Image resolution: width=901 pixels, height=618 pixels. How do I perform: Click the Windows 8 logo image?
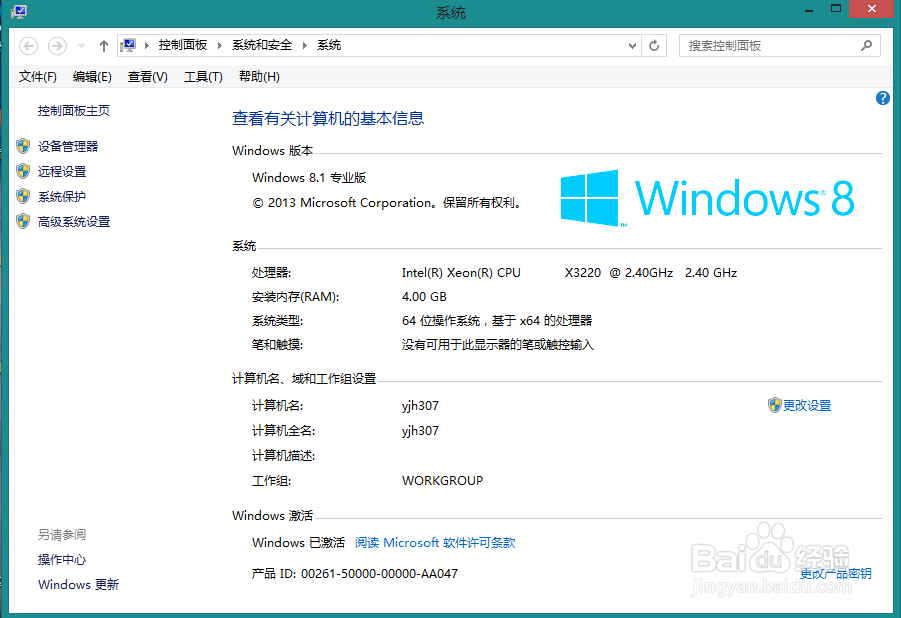point(707,198)
